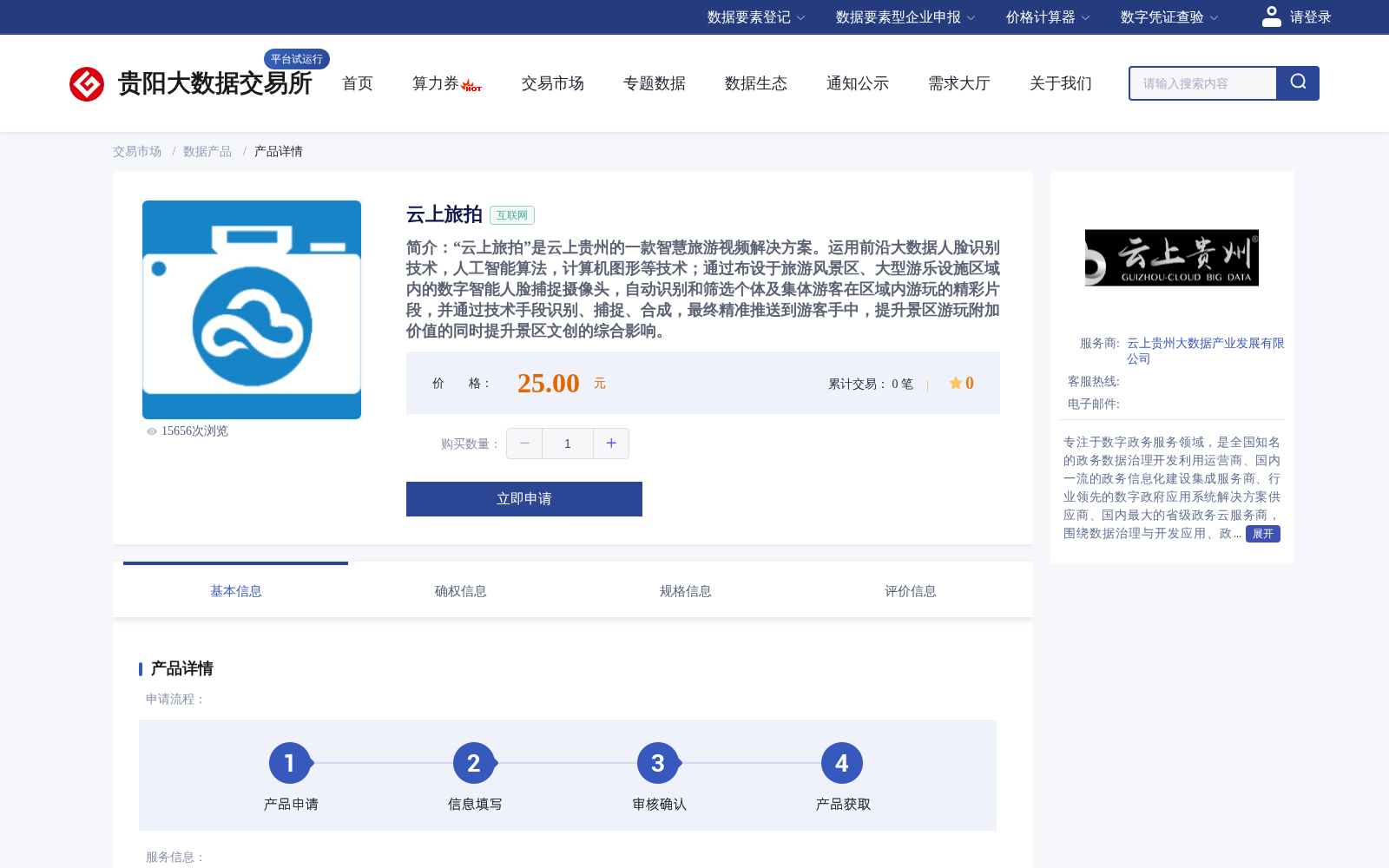Click the star rating icon

(956, 383)
